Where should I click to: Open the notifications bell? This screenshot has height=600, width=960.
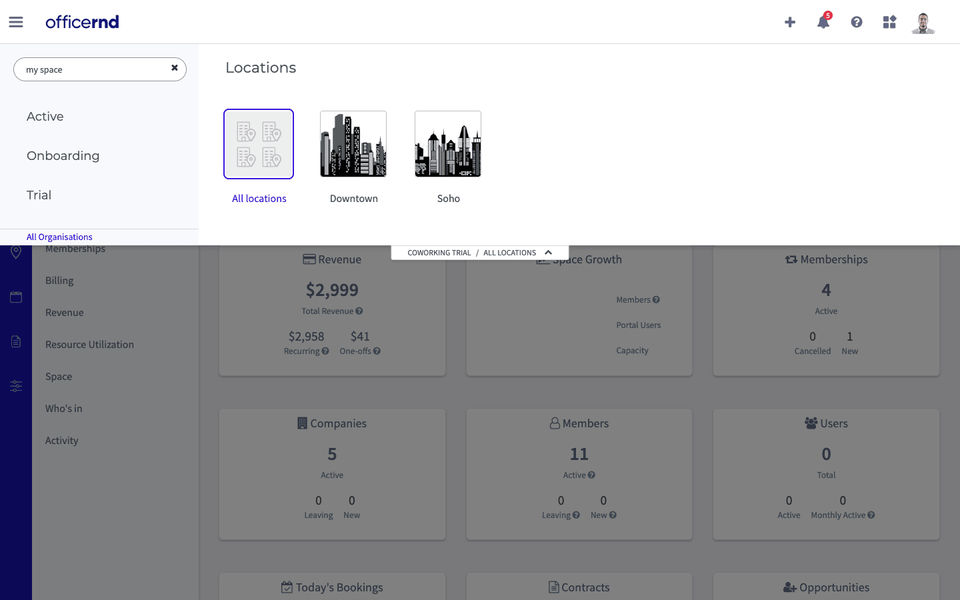pyautogui.click(x=823, y=22)
